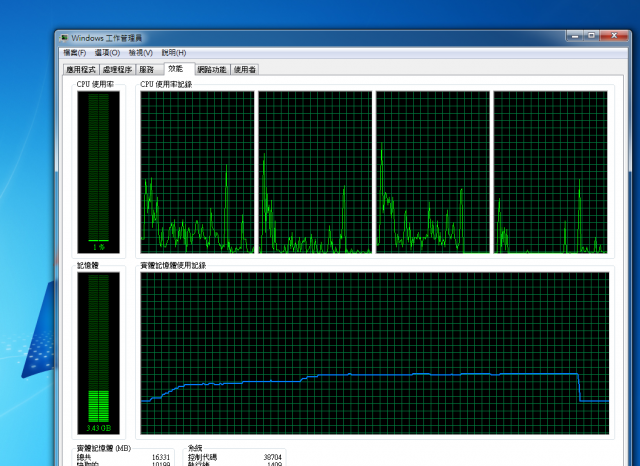Click the first CPU core history graph
Screen dimensions: 640x466
pyautogui.click(x=198, y=172)
